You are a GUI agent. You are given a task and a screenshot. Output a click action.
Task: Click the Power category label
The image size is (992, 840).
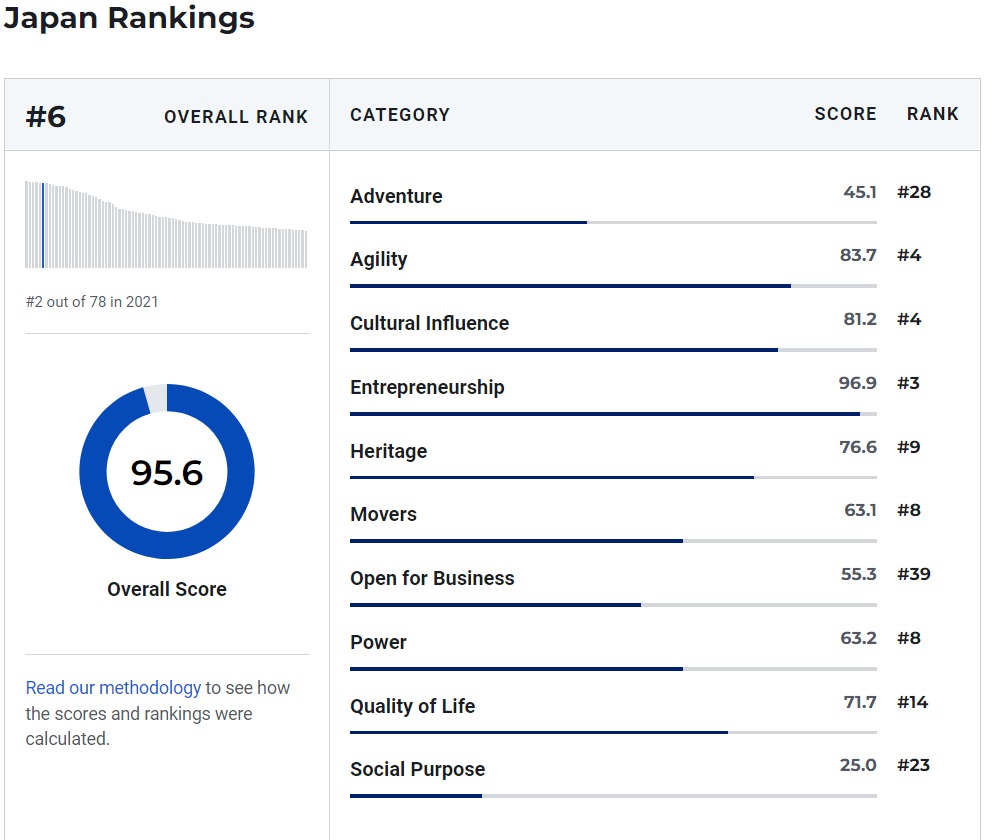[x=378, y=642]
